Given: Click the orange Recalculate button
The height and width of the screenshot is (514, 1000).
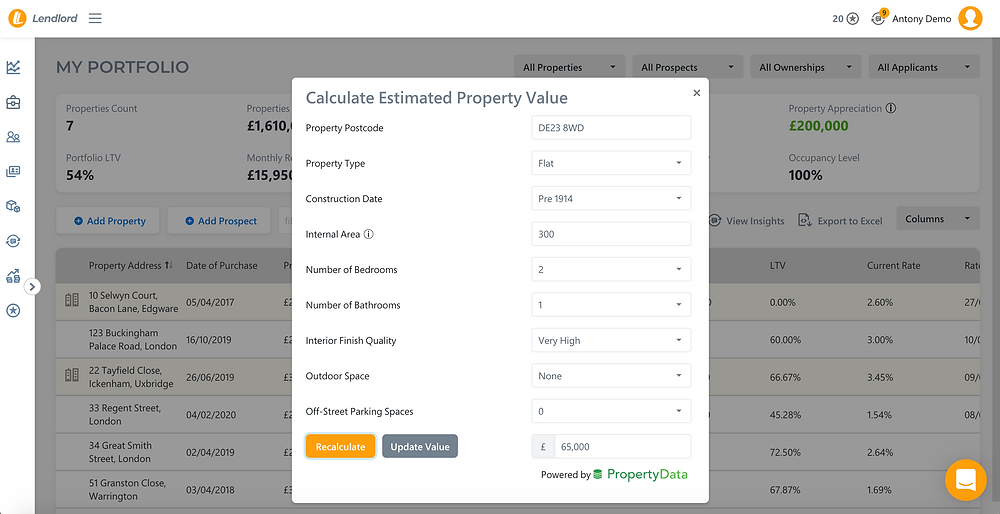Looking at the screenshot, I should [341, 446].
